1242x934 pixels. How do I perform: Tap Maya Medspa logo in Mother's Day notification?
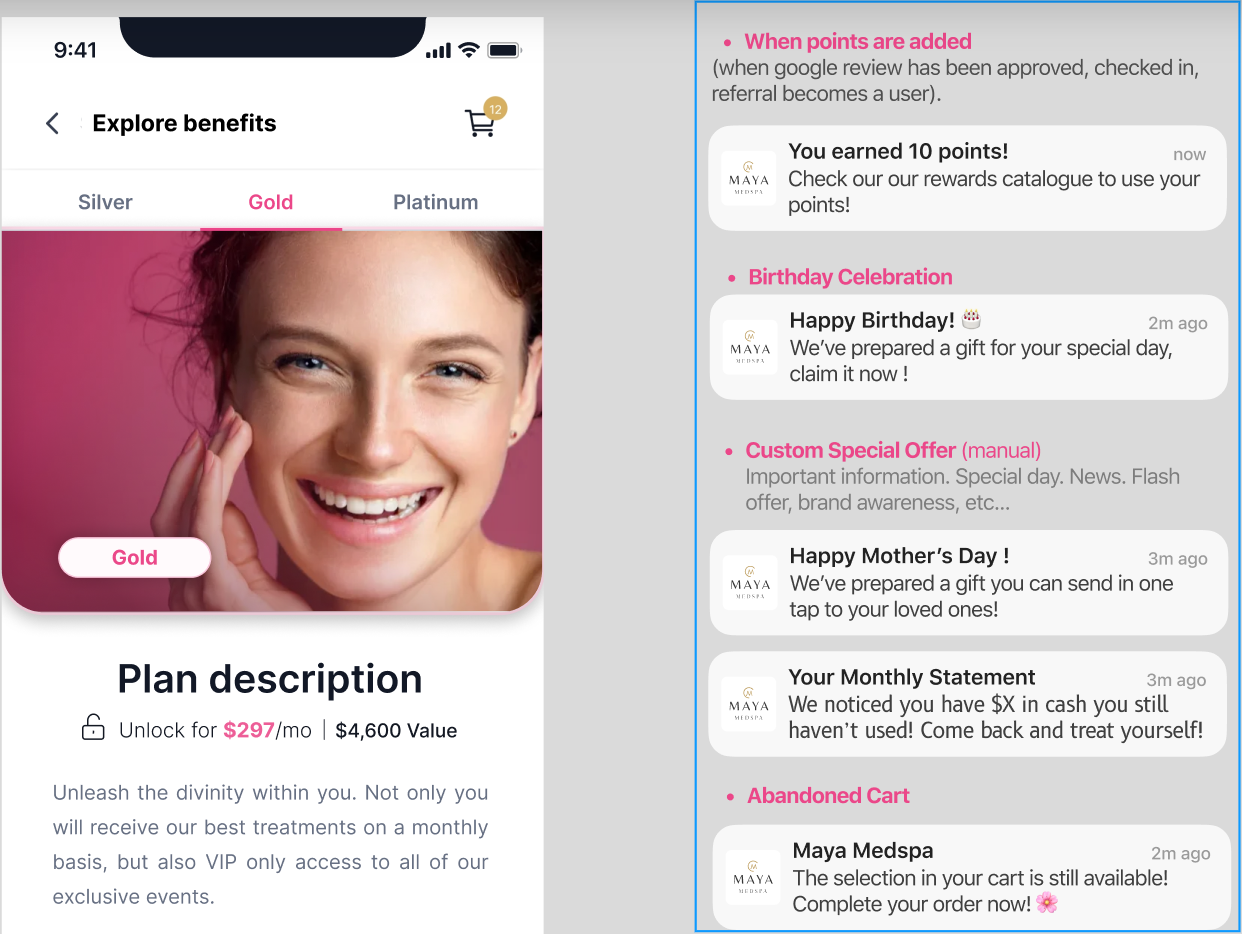(750, 583)
